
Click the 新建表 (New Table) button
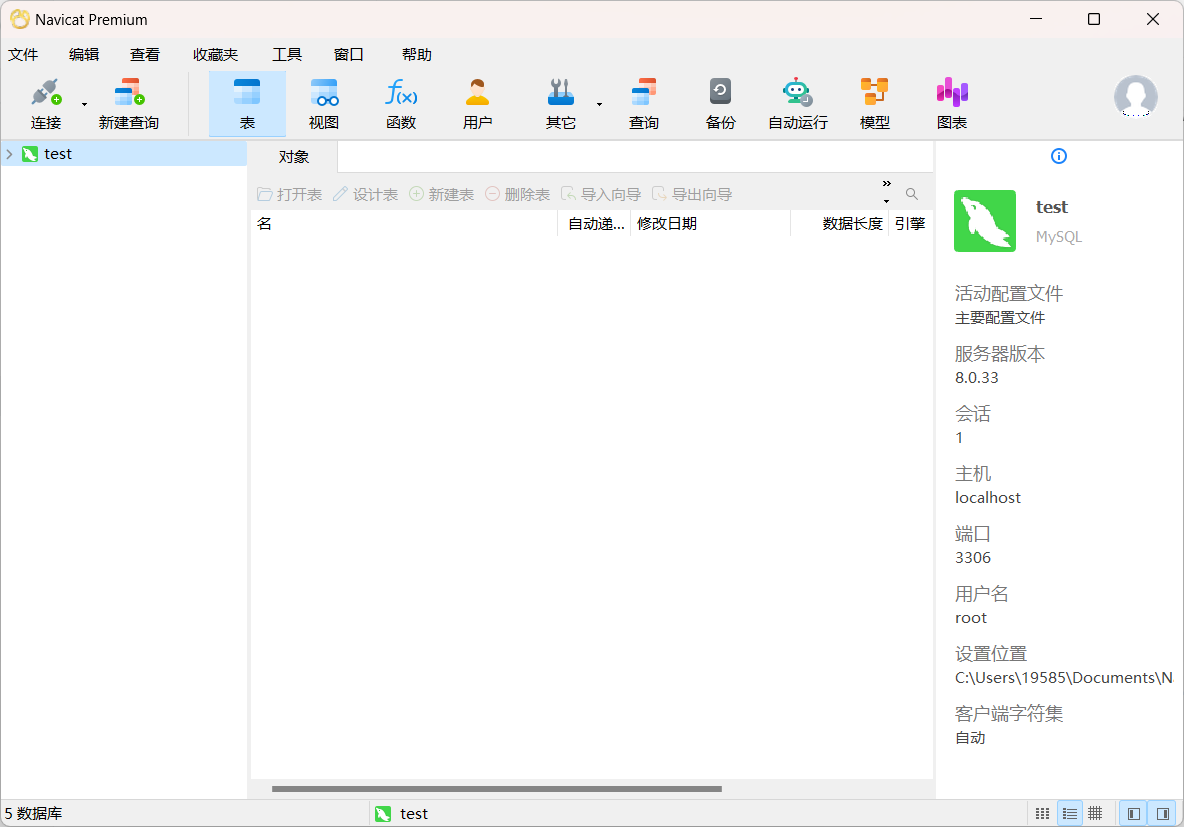tap(441, 194)
